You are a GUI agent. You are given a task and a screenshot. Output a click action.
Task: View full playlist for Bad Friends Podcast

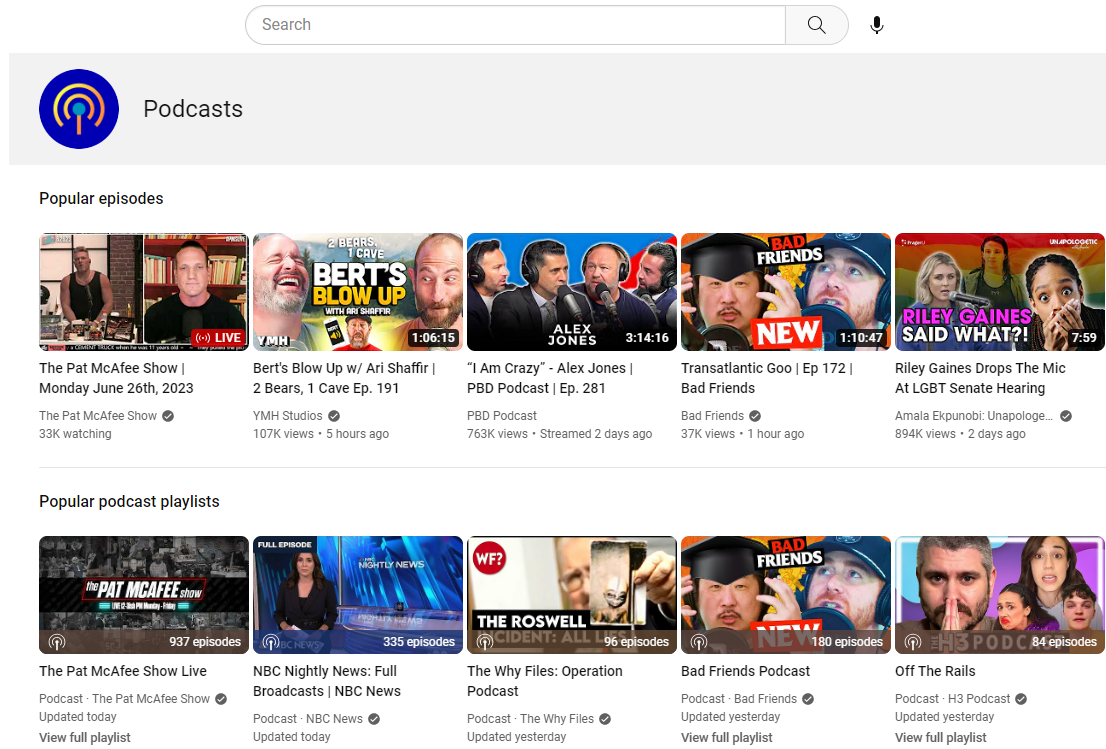(x=727, y=738)
